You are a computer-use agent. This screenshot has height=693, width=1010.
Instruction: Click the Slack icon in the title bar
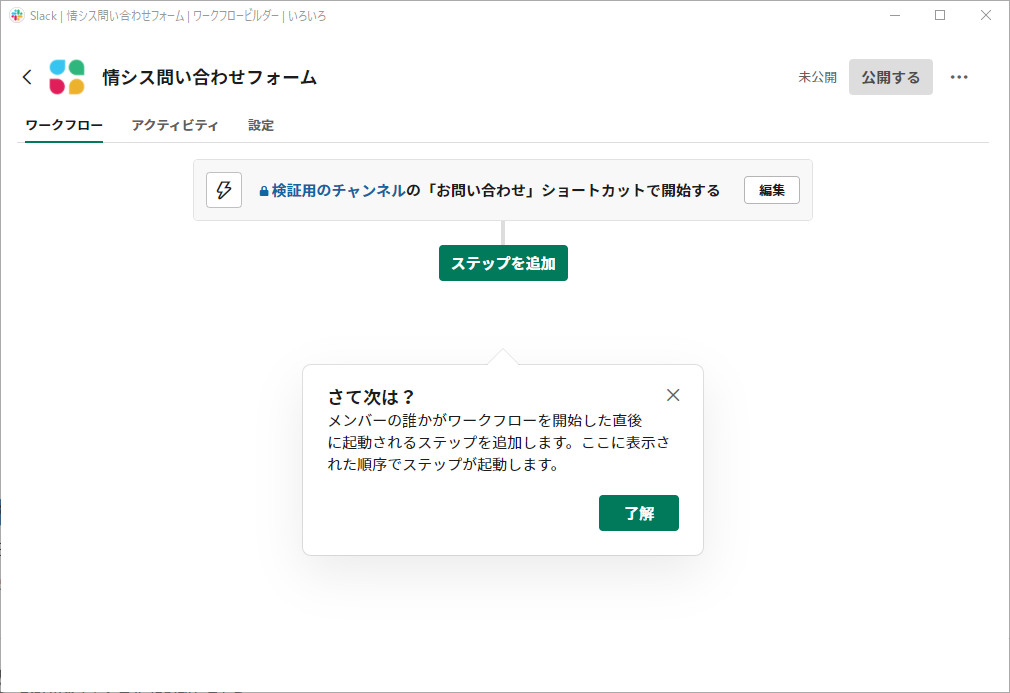point(14,15)
